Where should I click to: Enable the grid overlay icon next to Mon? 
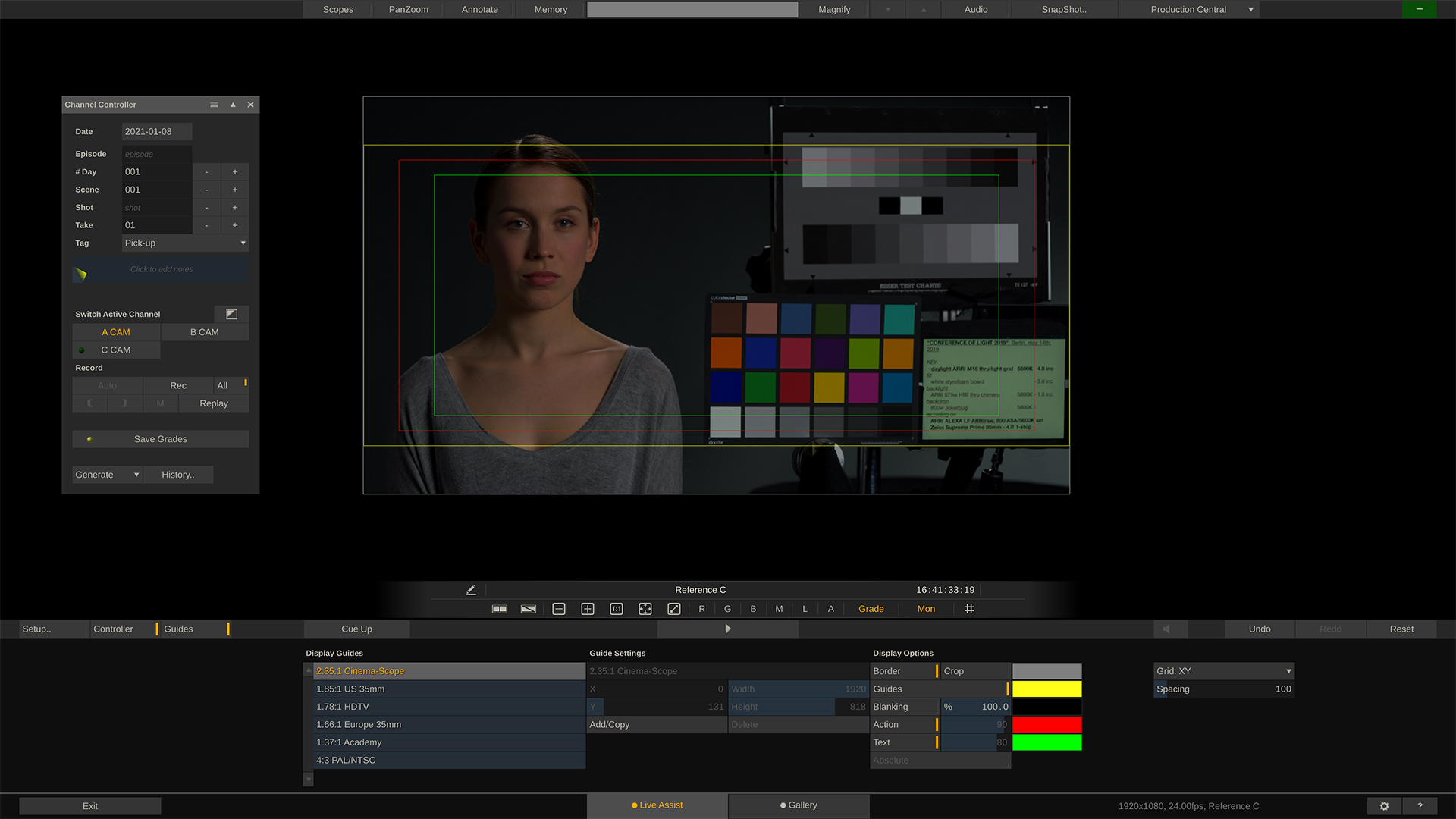click(968, 608)
